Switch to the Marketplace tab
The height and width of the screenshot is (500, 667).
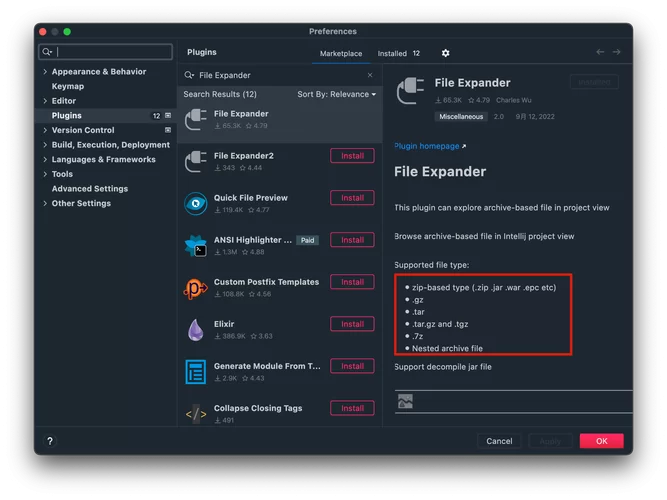(x=341, y=54)
